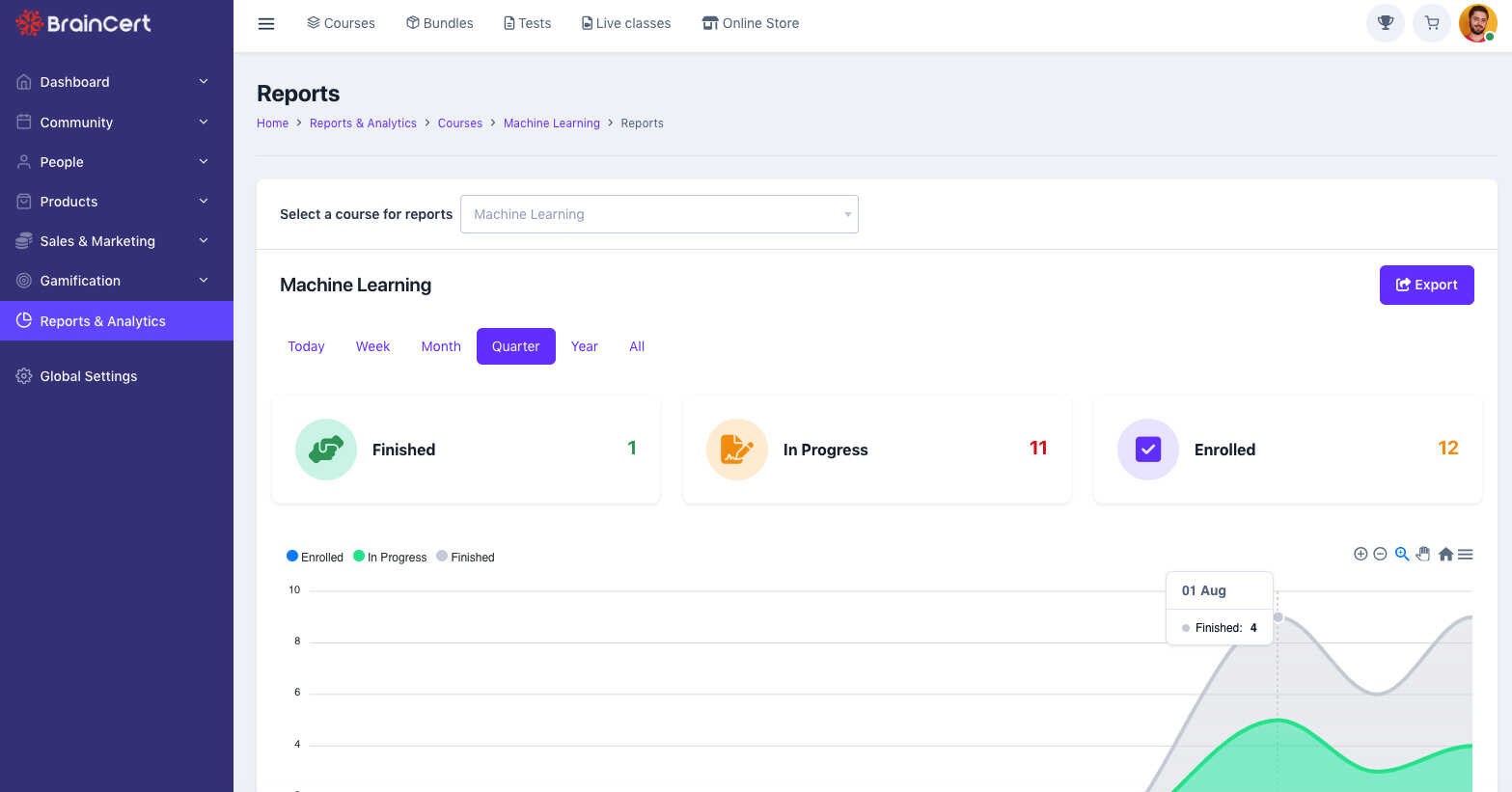1512x792 pixels.
Task: Open the chart hamburger menu
Action: [1466, 554]
